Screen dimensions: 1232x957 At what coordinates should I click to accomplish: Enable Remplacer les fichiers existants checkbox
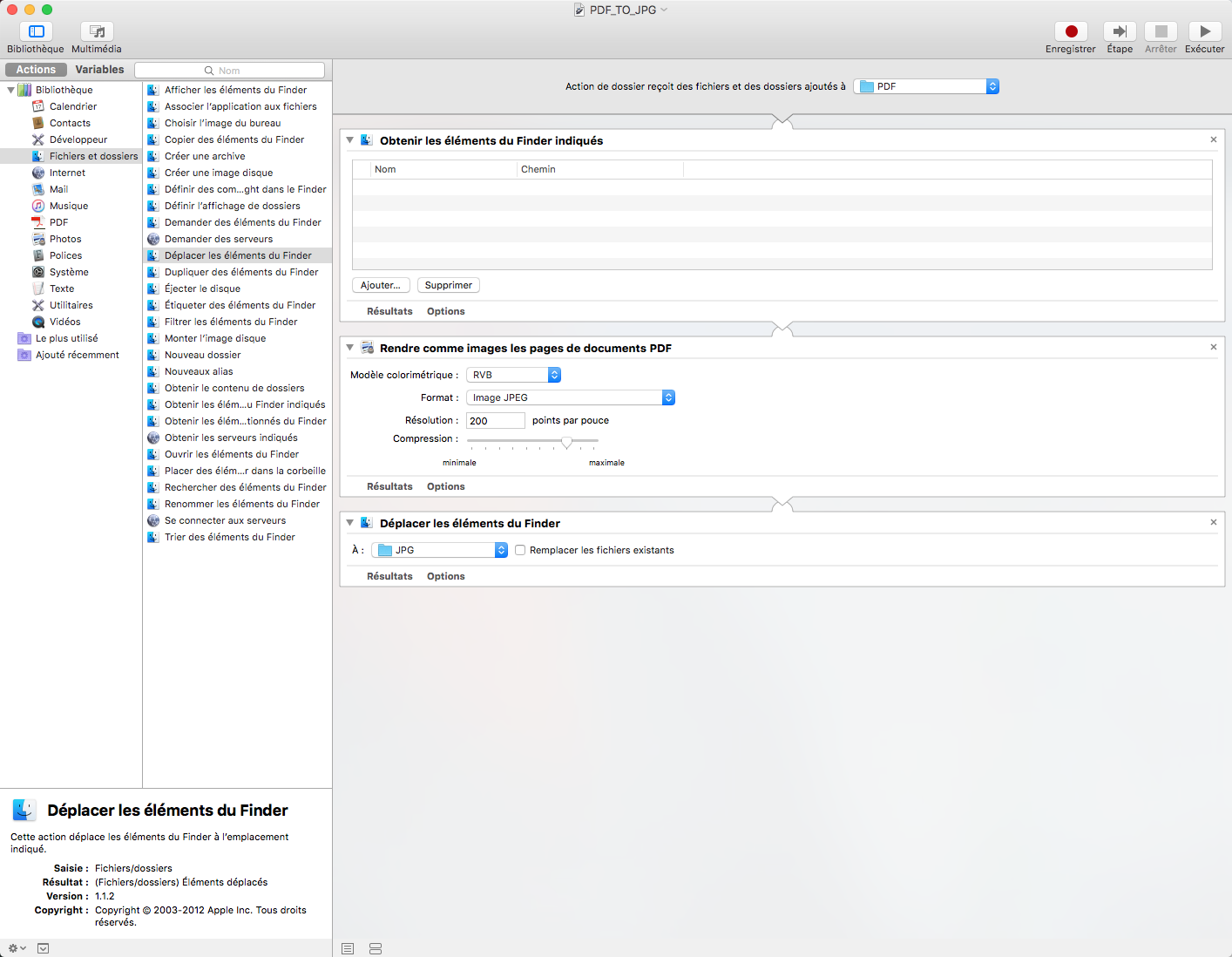tap(520, 550)
